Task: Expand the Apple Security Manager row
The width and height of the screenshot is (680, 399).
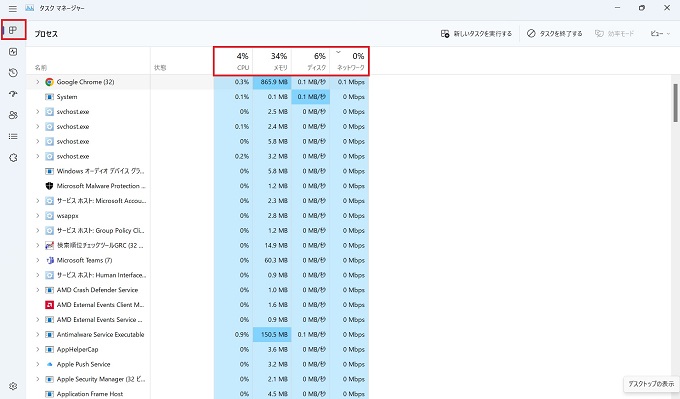Action: [x=37, y=379]
